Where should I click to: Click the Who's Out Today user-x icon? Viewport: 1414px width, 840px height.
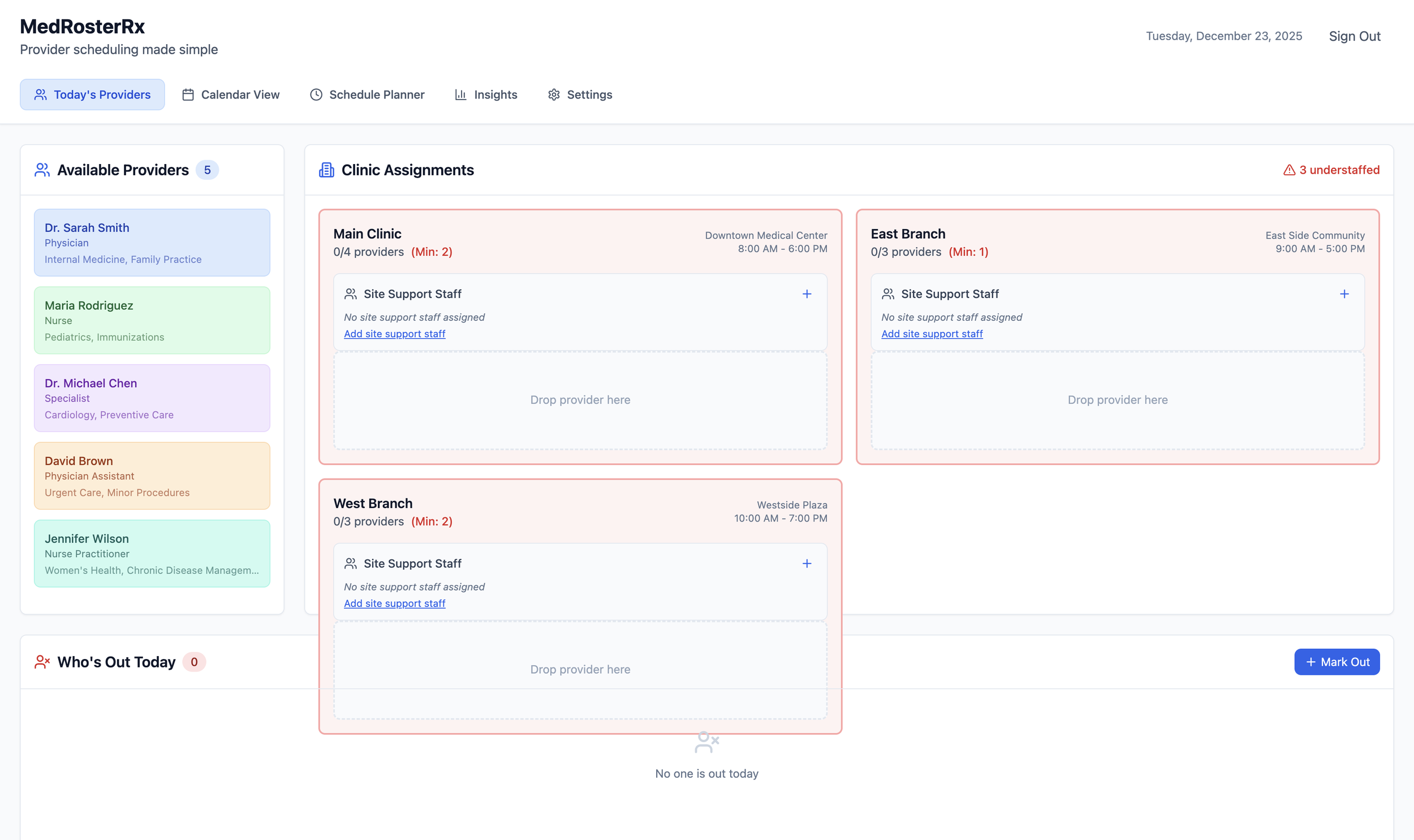(42, 662)
